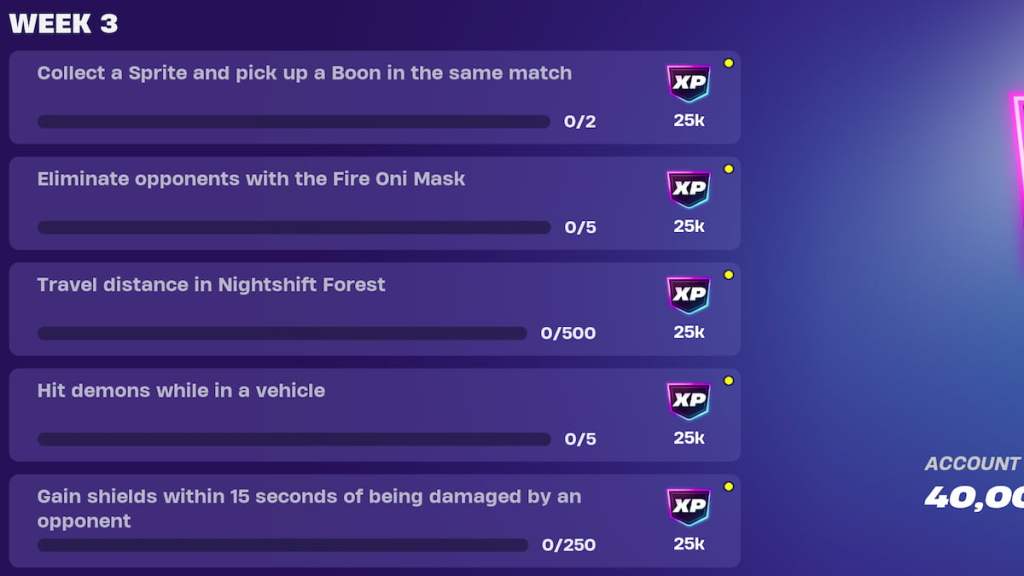Click the XP badge on the Gain shields quest
Screen dimensions: 1024x576
pos(688,510)
